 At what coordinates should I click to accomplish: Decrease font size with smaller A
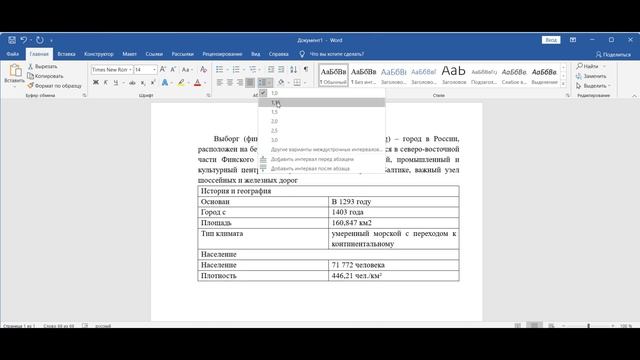[173, 70]
